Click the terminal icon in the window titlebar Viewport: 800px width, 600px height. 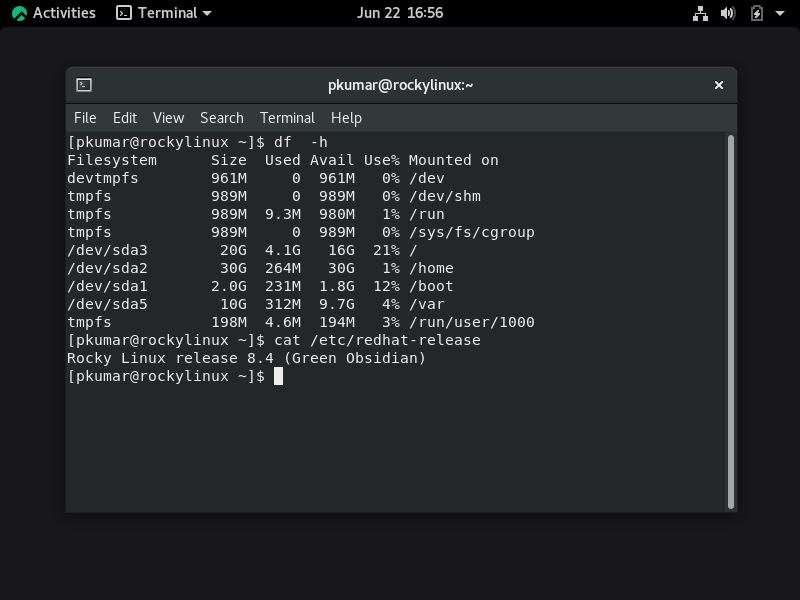(x=83, y=85)
